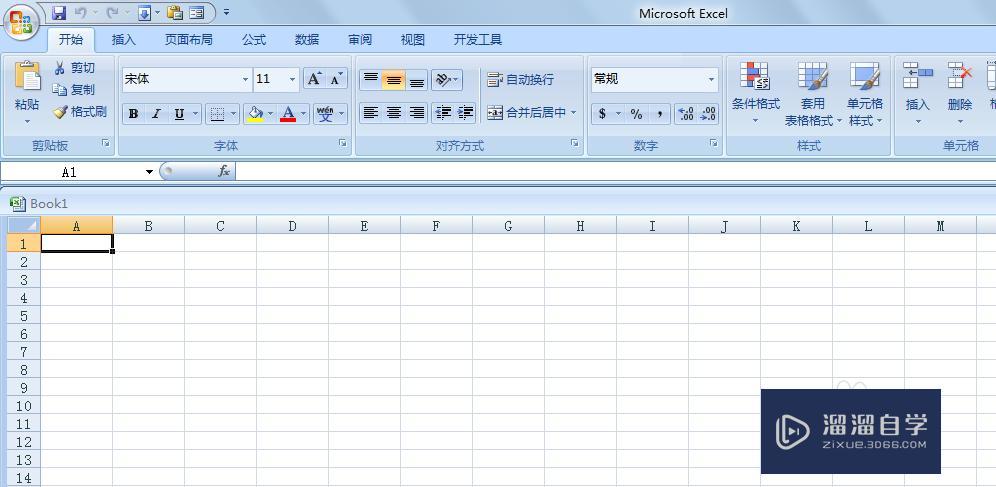Align text to the vertical middle
Viewport: 996px width, 487px height.
click(x=394, y=79)
